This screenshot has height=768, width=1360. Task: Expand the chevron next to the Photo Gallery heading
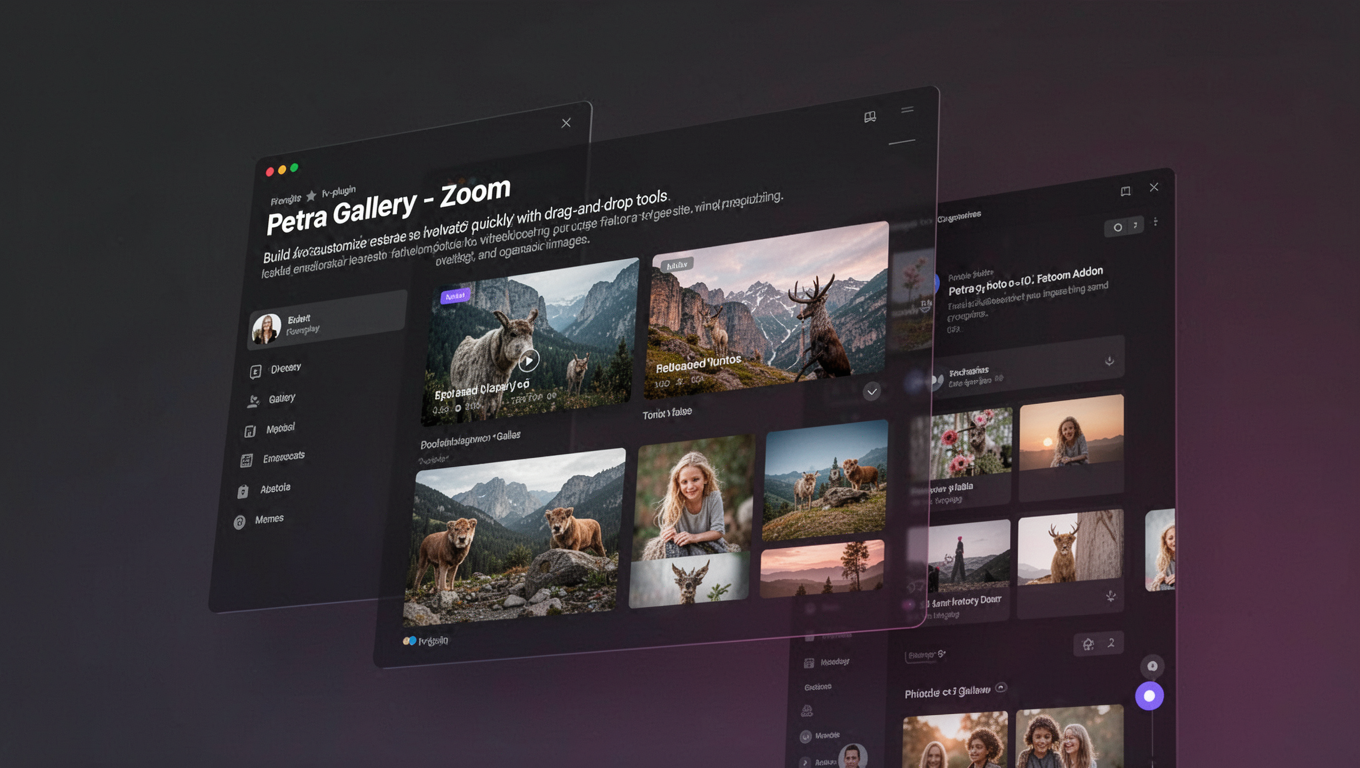click(1000, 687)
